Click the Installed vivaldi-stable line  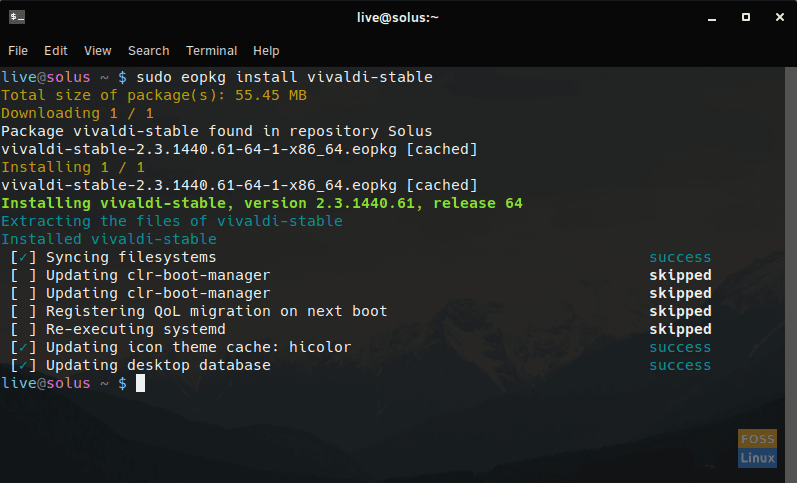109,239
